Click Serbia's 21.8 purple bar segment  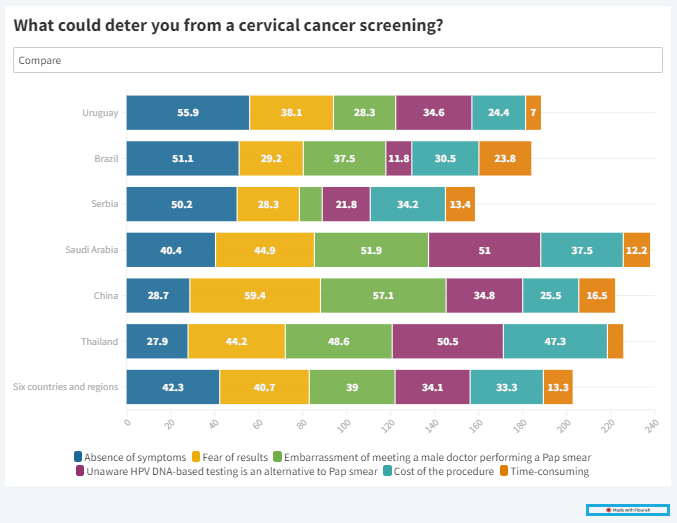coord(346,204)
